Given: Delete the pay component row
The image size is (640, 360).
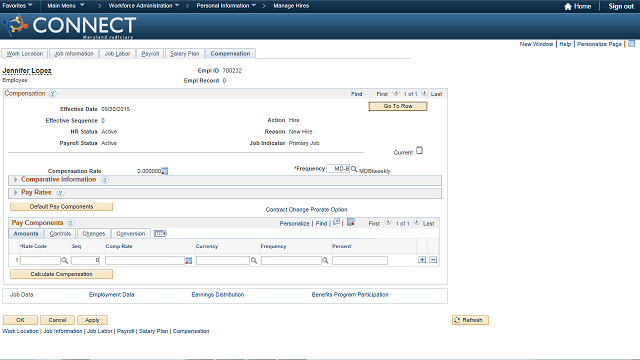Looking at the screenshot, I should pyautogui.click(x=433, y=260).
